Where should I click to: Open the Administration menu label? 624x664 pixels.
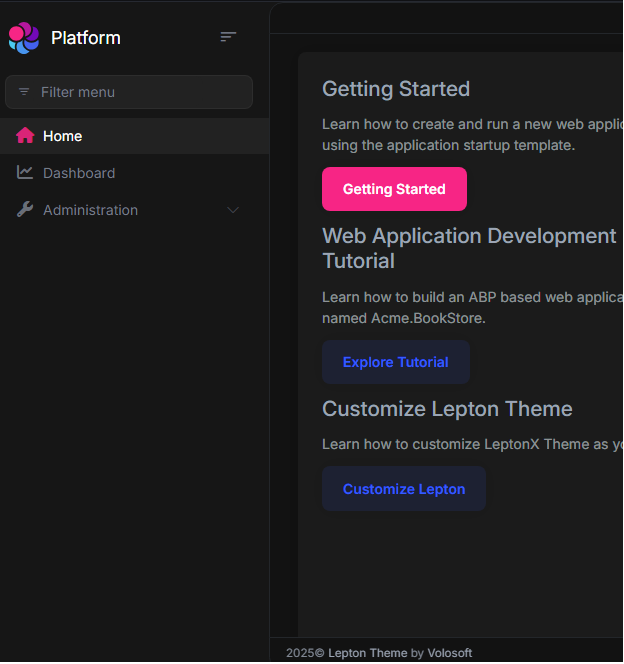point(90,210)
